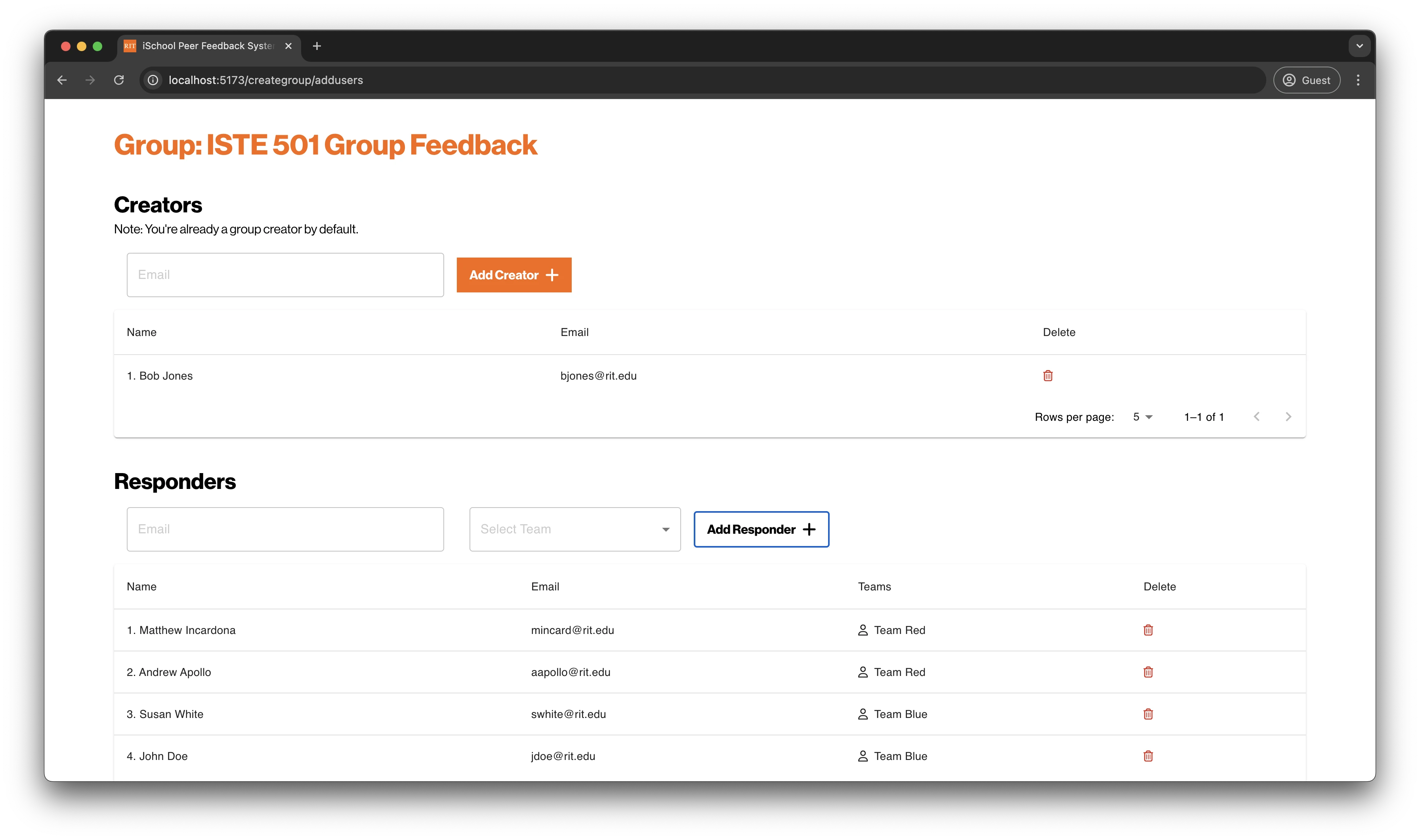The height and width of the screenshot is (840, 1420).
Task: Open a new browser tab
Action: click(x=317, y=46)
